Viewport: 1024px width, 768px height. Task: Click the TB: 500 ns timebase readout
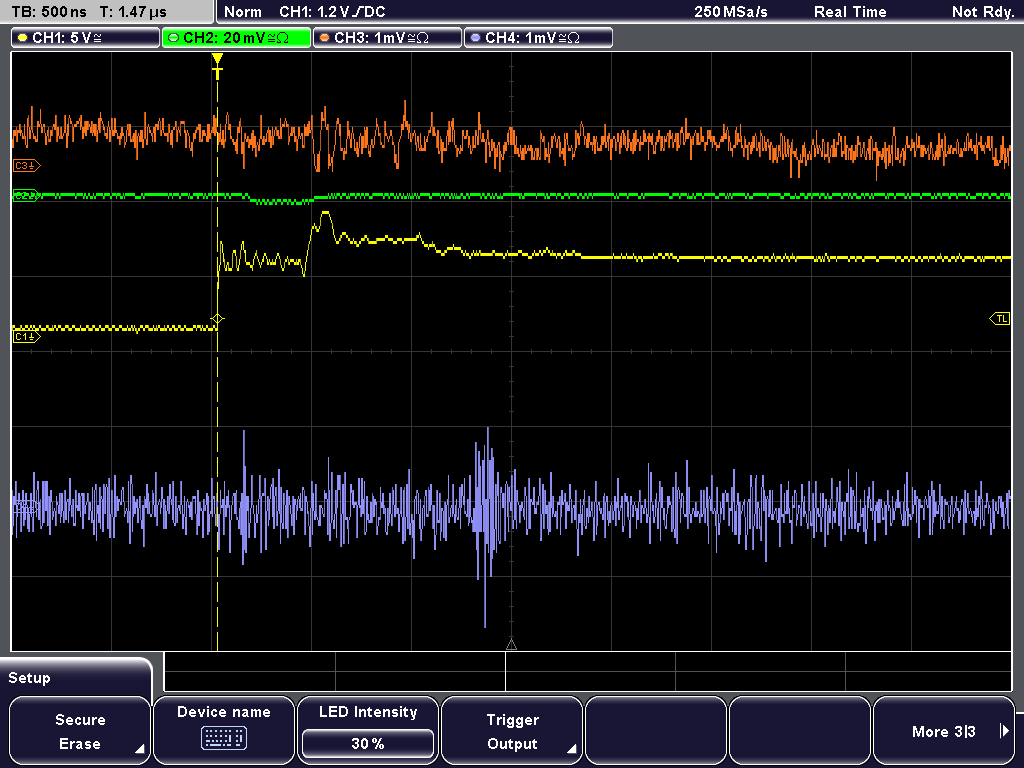(50, 12)
